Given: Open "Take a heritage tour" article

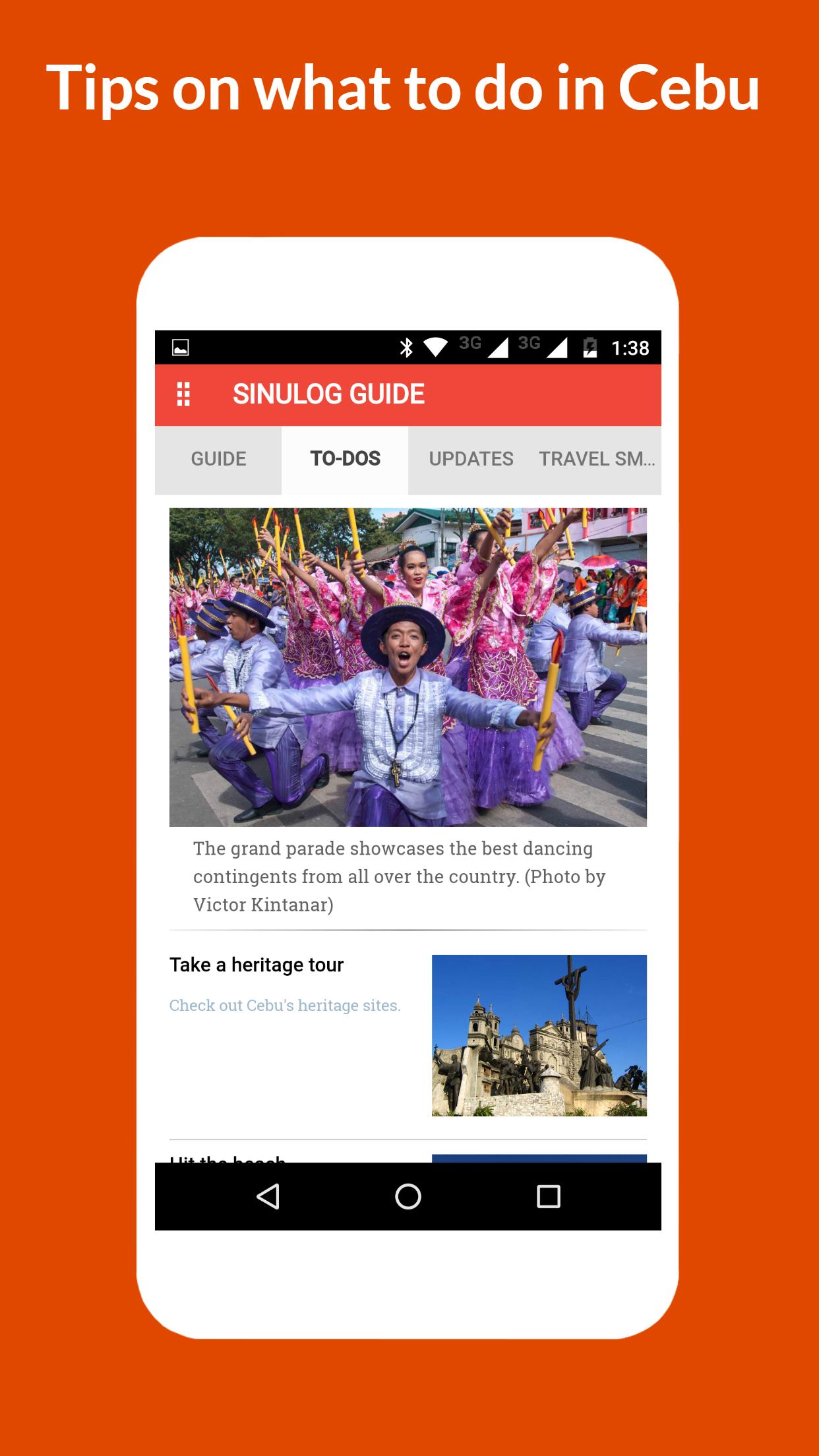Looking at the screenshot, I should point(257,965).
